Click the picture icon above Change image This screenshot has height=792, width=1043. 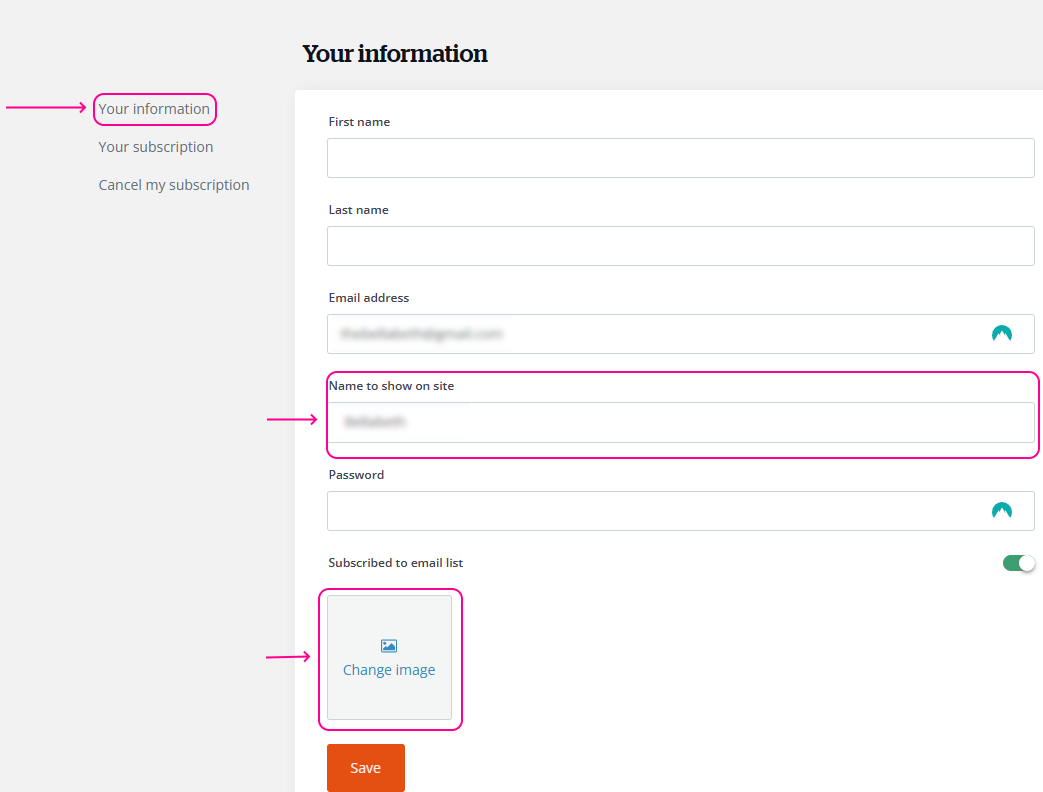pos(389,646)
